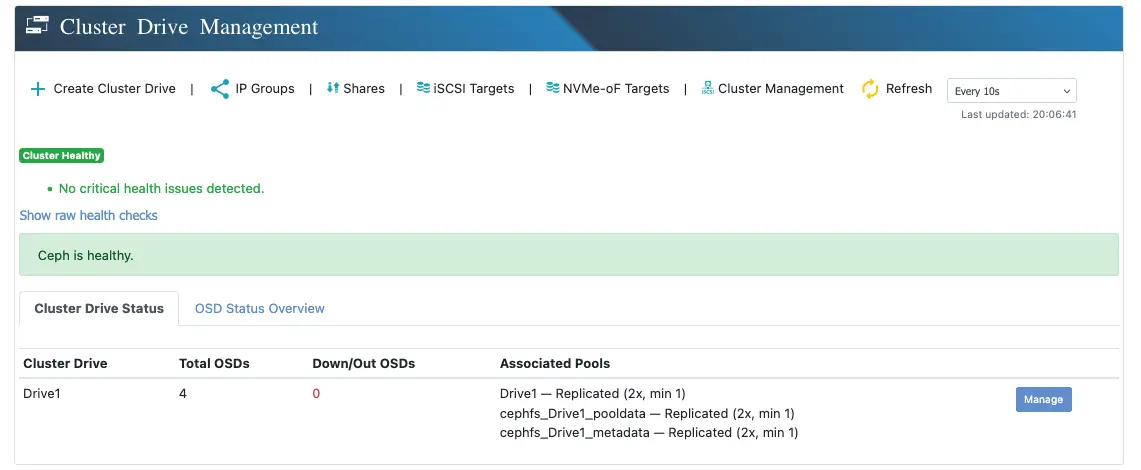This screenshot has width=1141, height=470.
Task: Select the Cluster Drive Status tab
Action: [99, 308]
